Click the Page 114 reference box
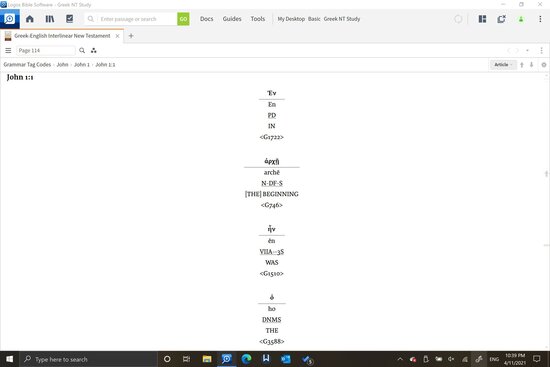The height and width of the screenshot is (367, 550). (x=46, y=51)
